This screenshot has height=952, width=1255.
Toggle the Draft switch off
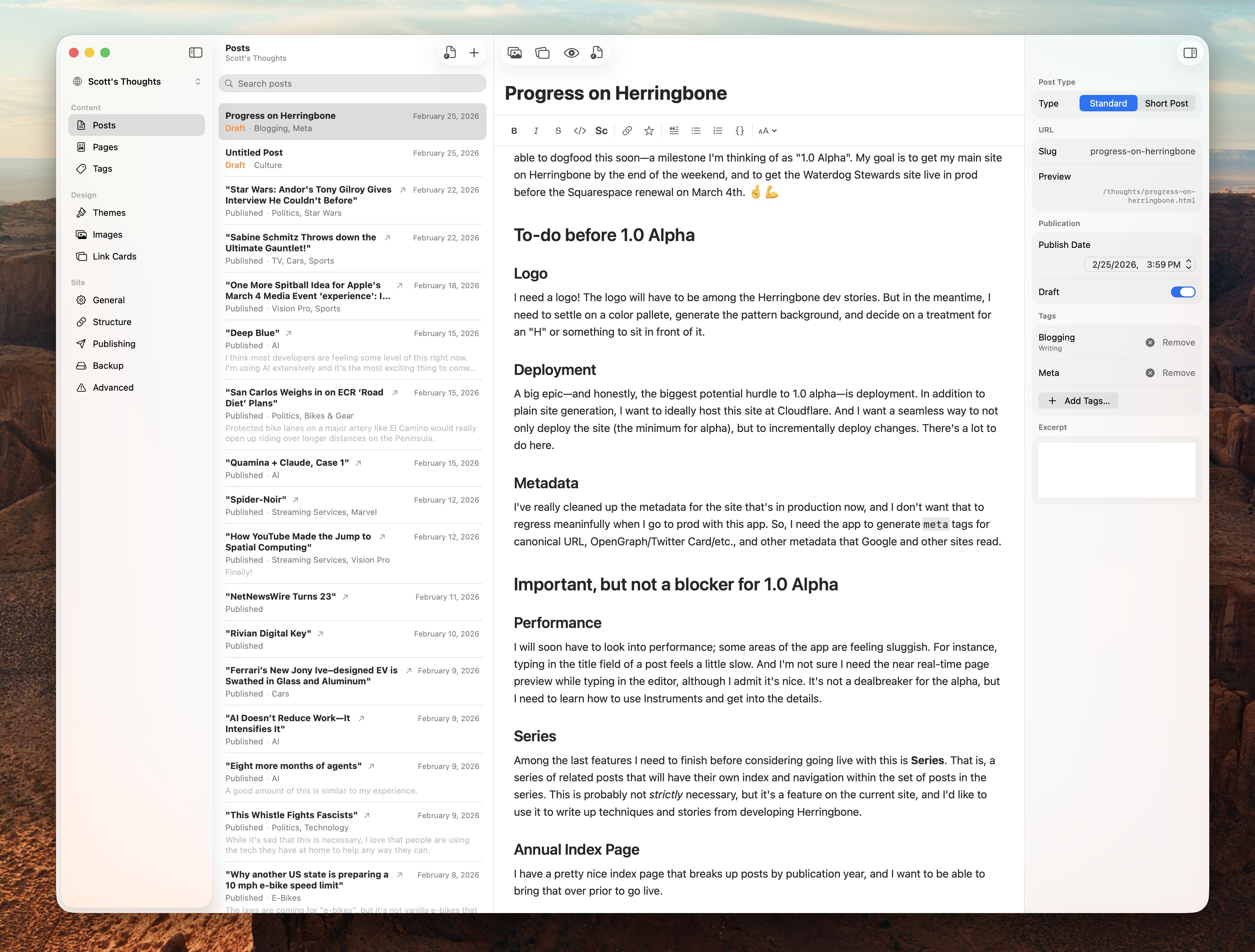click(x=1182, y=292)
